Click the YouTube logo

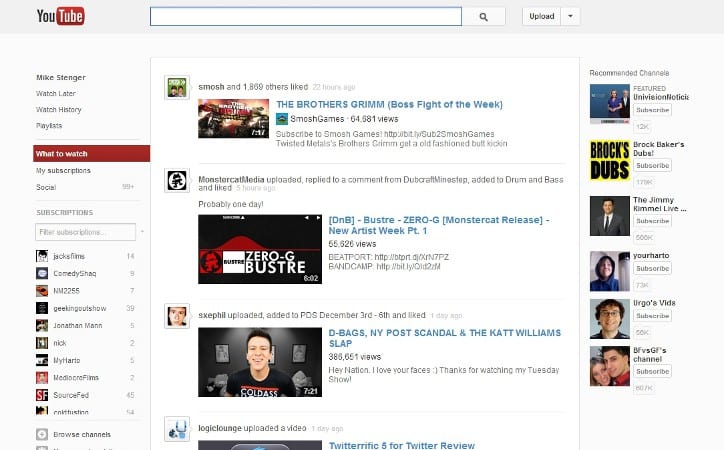pos(60,16)
